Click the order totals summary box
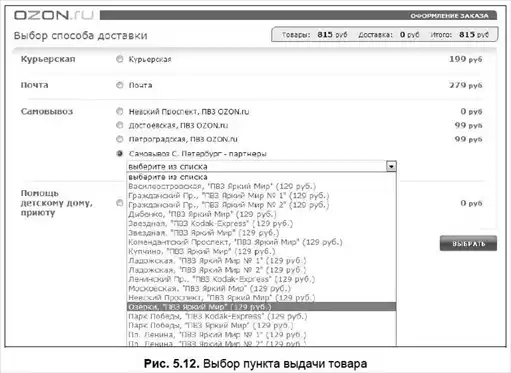511x373 pixels. pos(385,34)
